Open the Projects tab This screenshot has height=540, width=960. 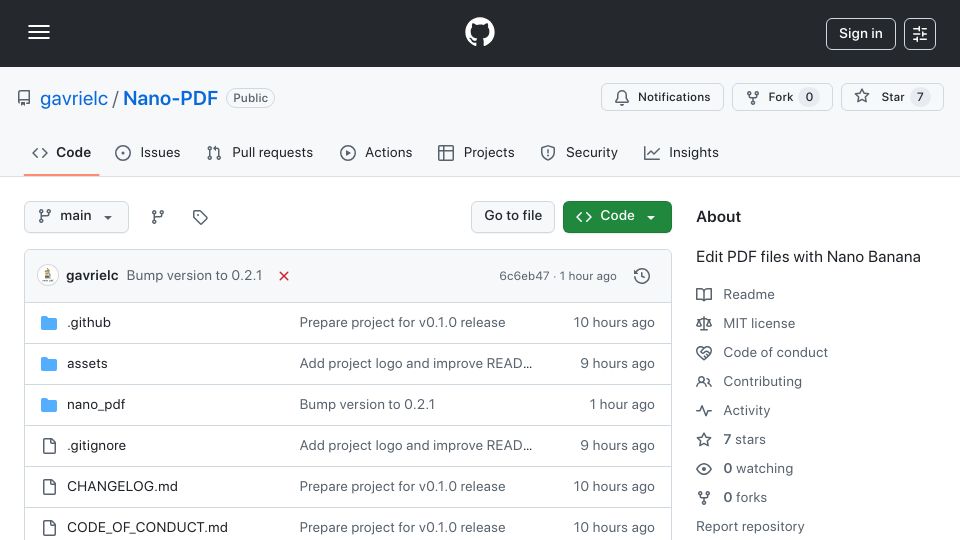476,152
